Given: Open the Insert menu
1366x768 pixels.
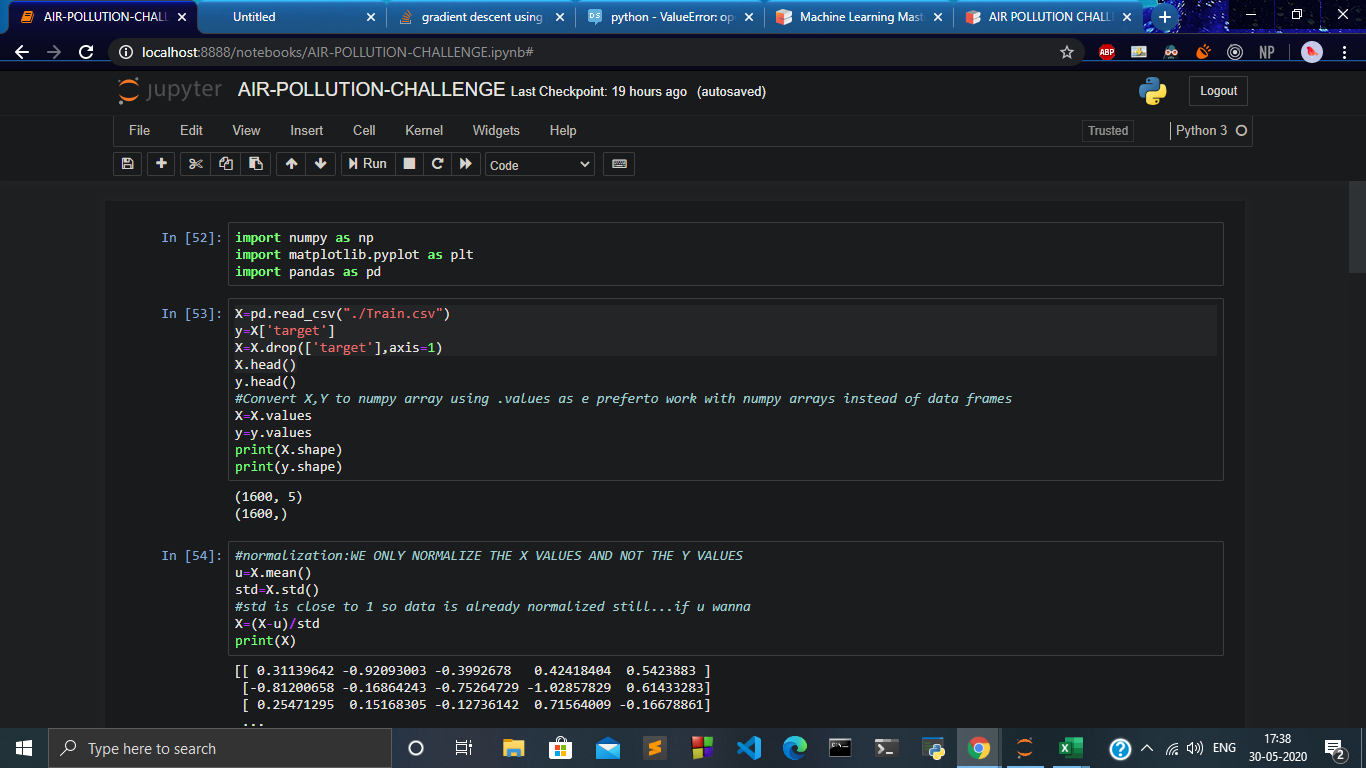Looking at the screenshot, I should [x=307, y=131].
